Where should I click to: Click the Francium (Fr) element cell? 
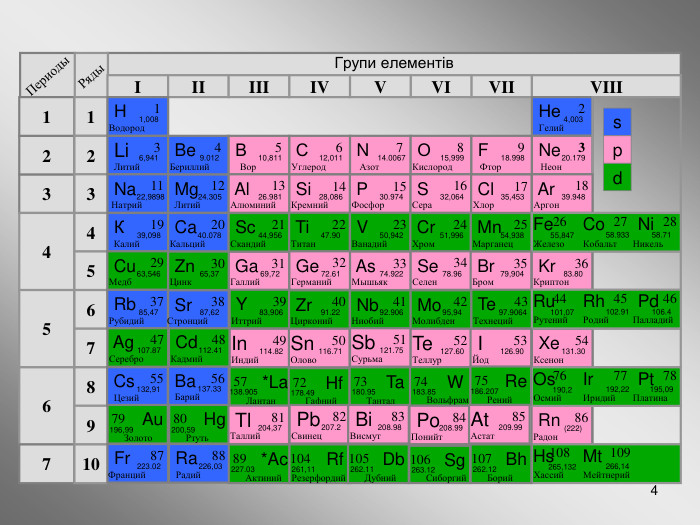point(137,463)
